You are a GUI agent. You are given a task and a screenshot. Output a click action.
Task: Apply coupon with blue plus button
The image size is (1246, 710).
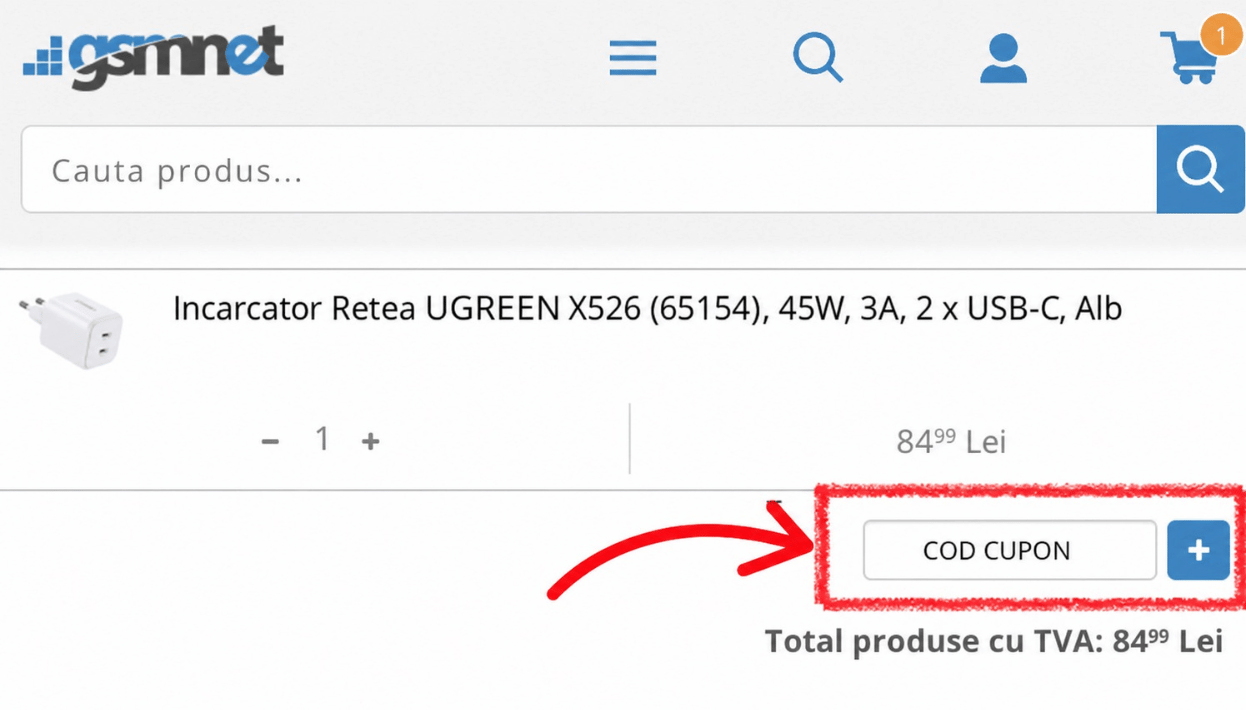(x=1198, y=550)
